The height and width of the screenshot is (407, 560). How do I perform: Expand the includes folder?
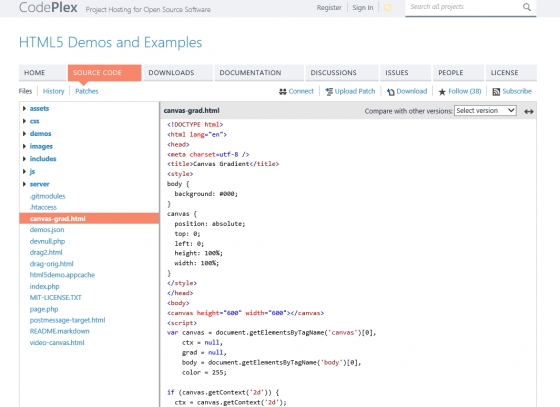point(24,159)
